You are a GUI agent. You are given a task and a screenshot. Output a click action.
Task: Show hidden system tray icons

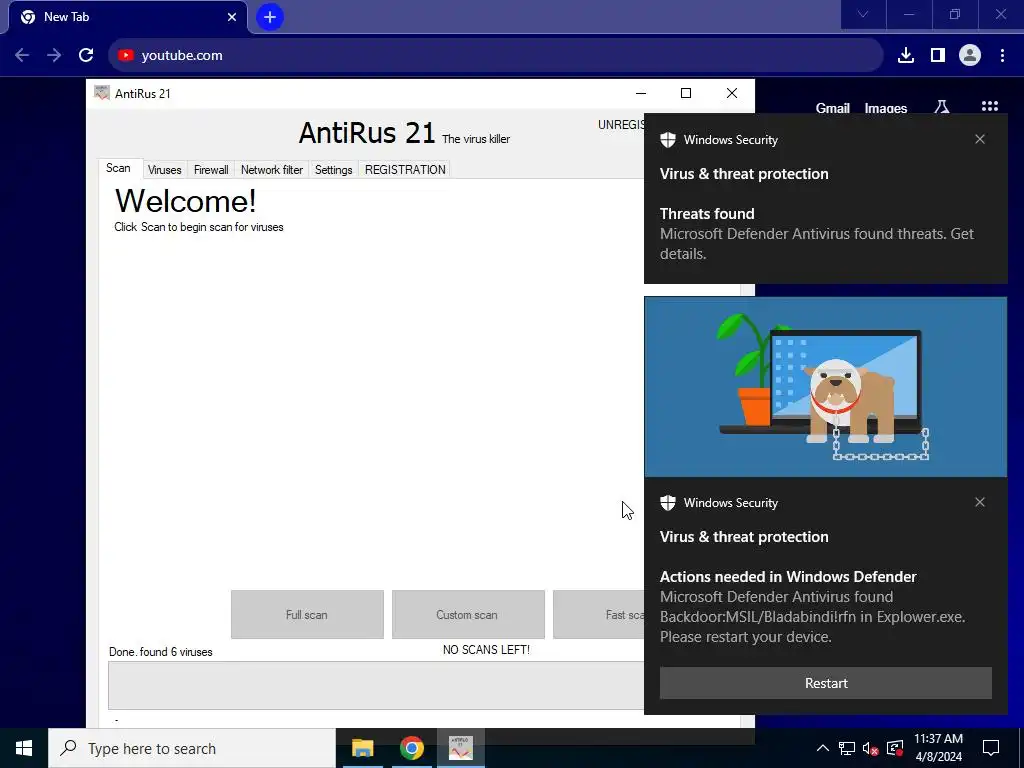click(823, 748)
